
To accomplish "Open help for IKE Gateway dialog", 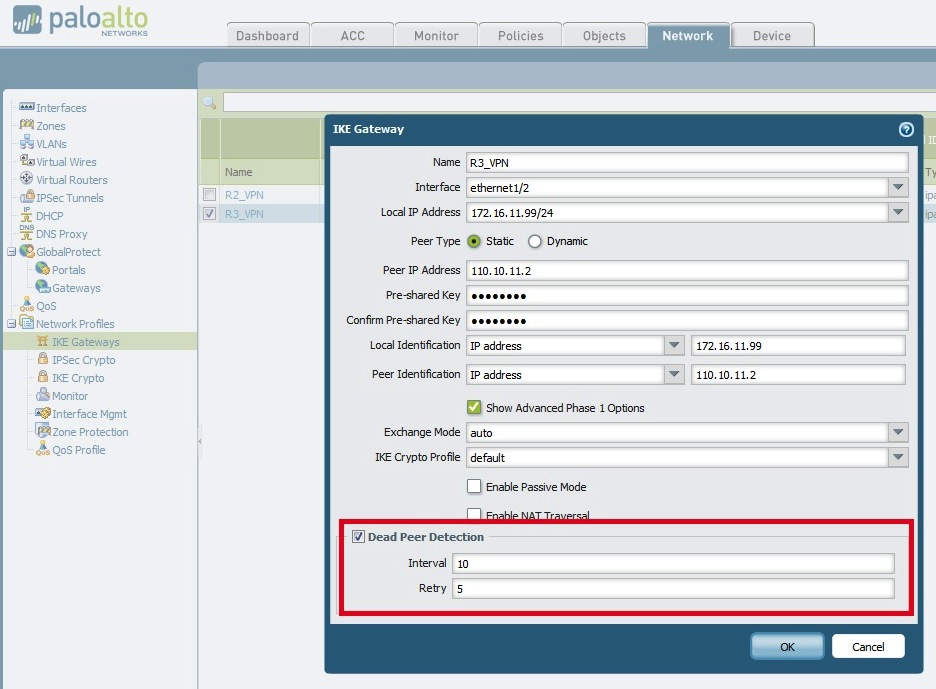I will (x=906, y=130).
